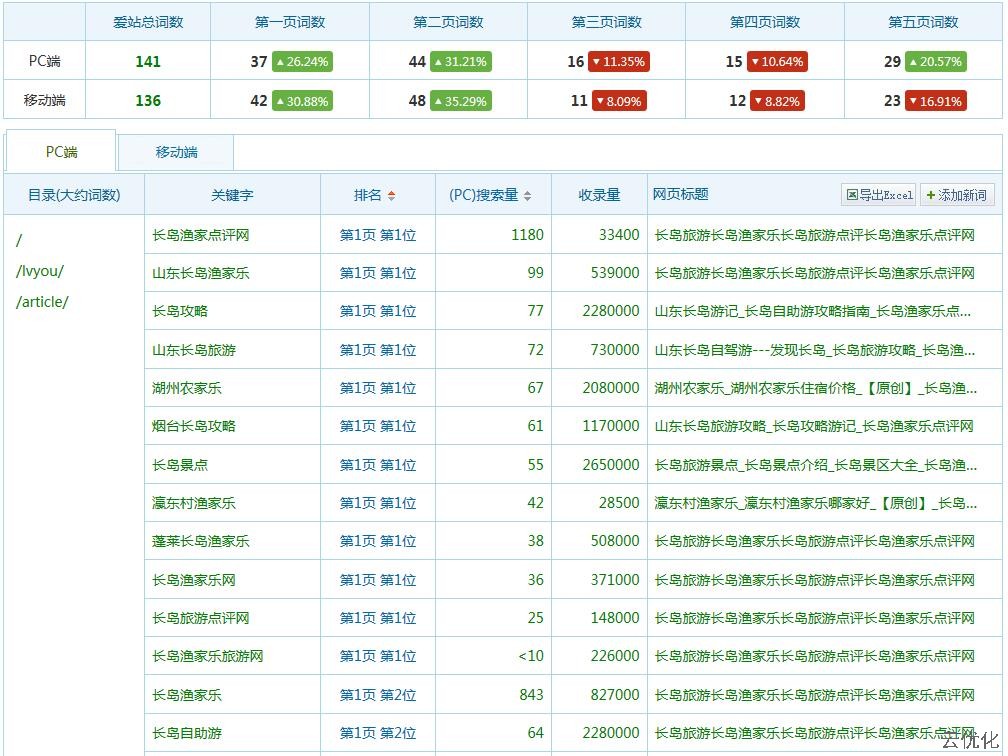Screen dimensions: 1008x756
Task: Sort table by 排名 column arrows
Action: pos(391,196)
